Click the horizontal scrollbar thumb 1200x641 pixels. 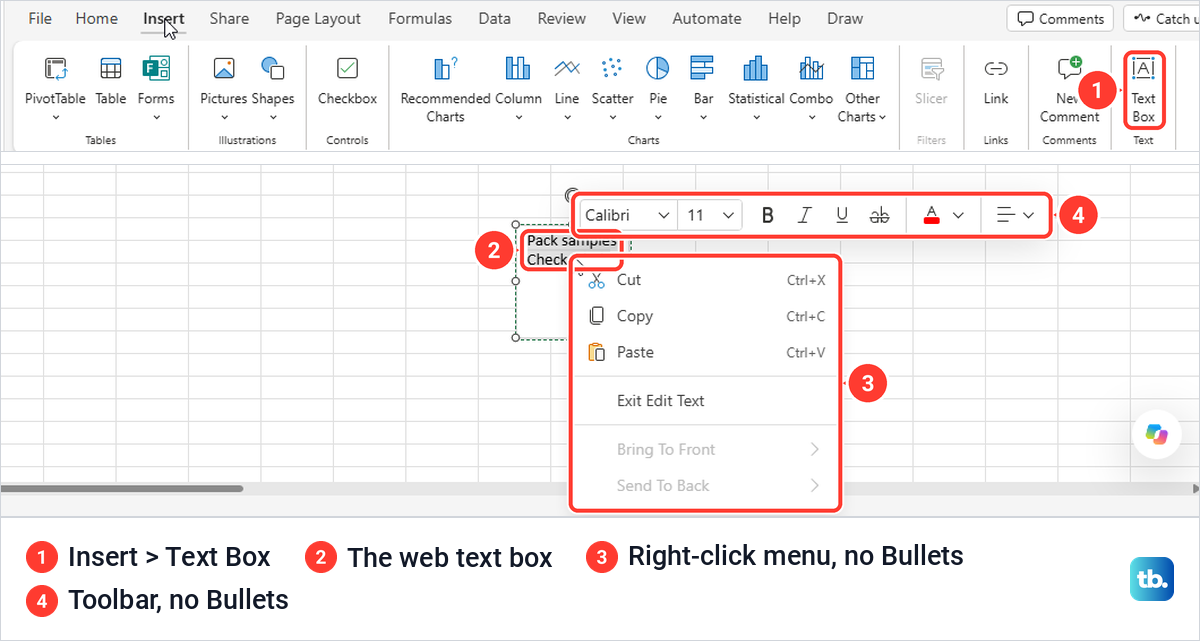[122, 489]
